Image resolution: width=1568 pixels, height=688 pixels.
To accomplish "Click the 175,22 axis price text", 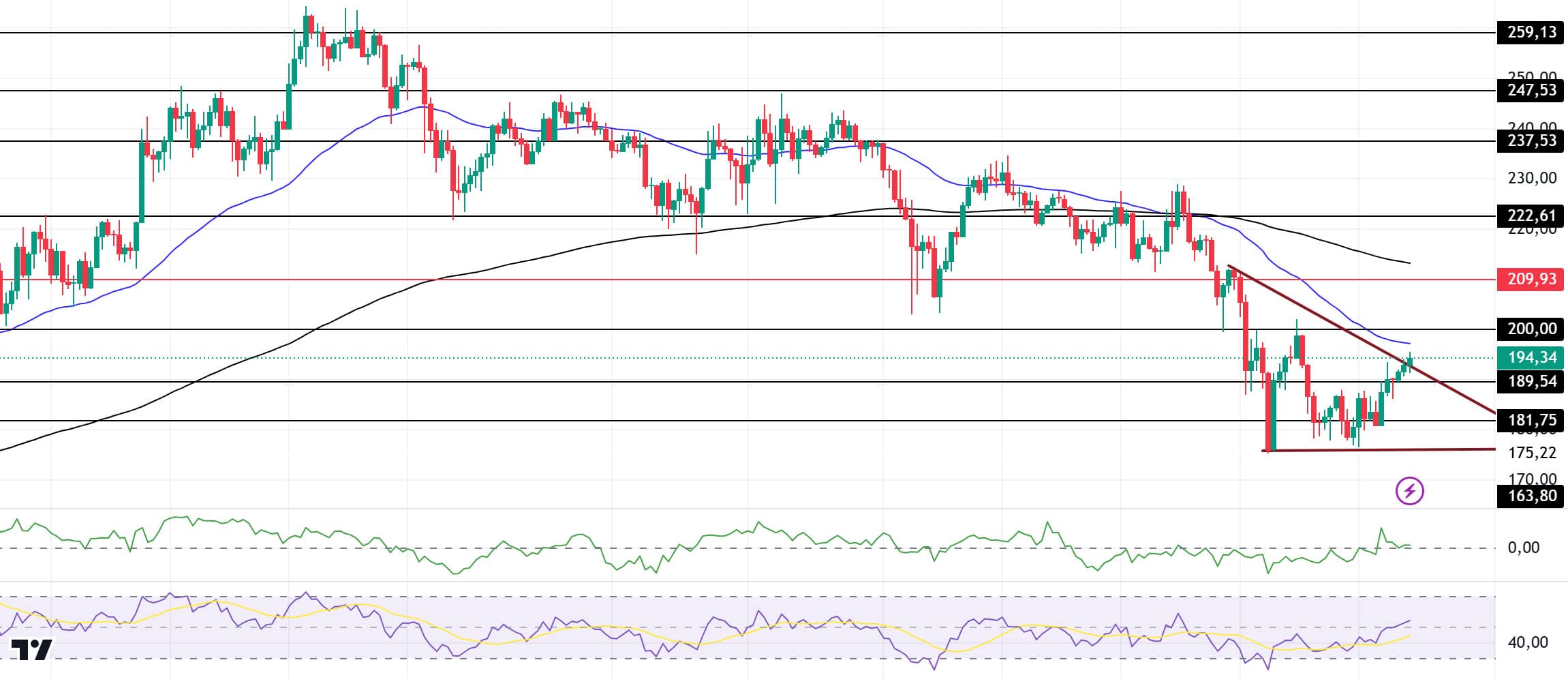I will (1532, 453).
